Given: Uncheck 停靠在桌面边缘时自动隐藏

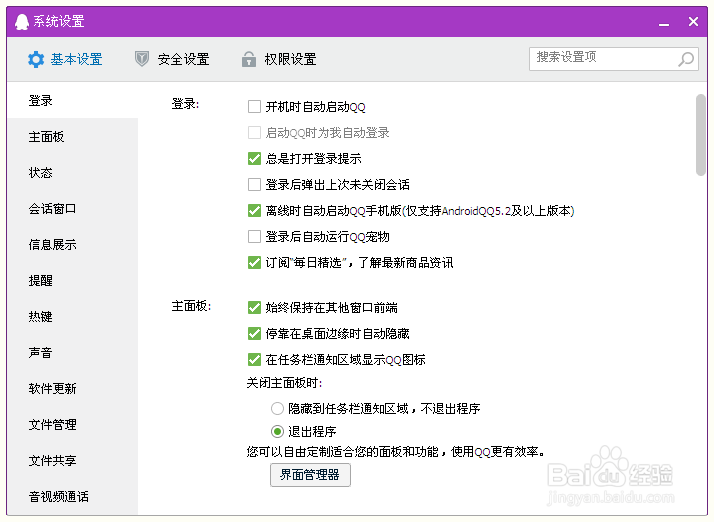Looking at the screenshot, I should 254,333.
